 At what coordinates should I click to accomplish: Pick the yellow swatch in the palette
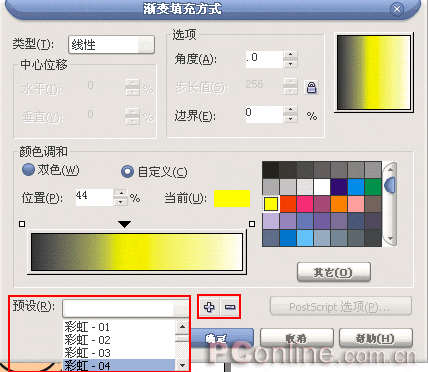[271, 204]
